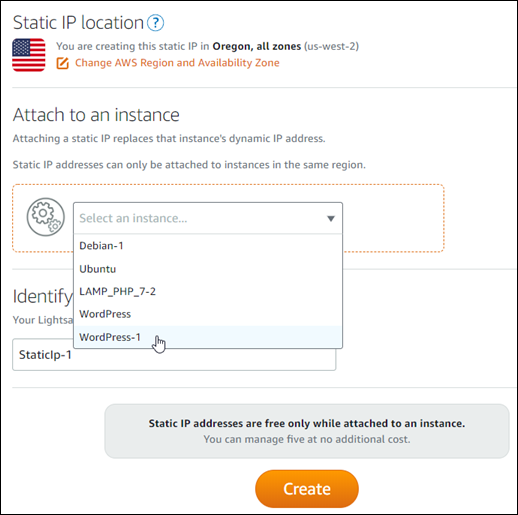Click the edit pencil icon beside Change AWS Region
The width and height of the screenshot is (518, 515).
pos(62,63)
